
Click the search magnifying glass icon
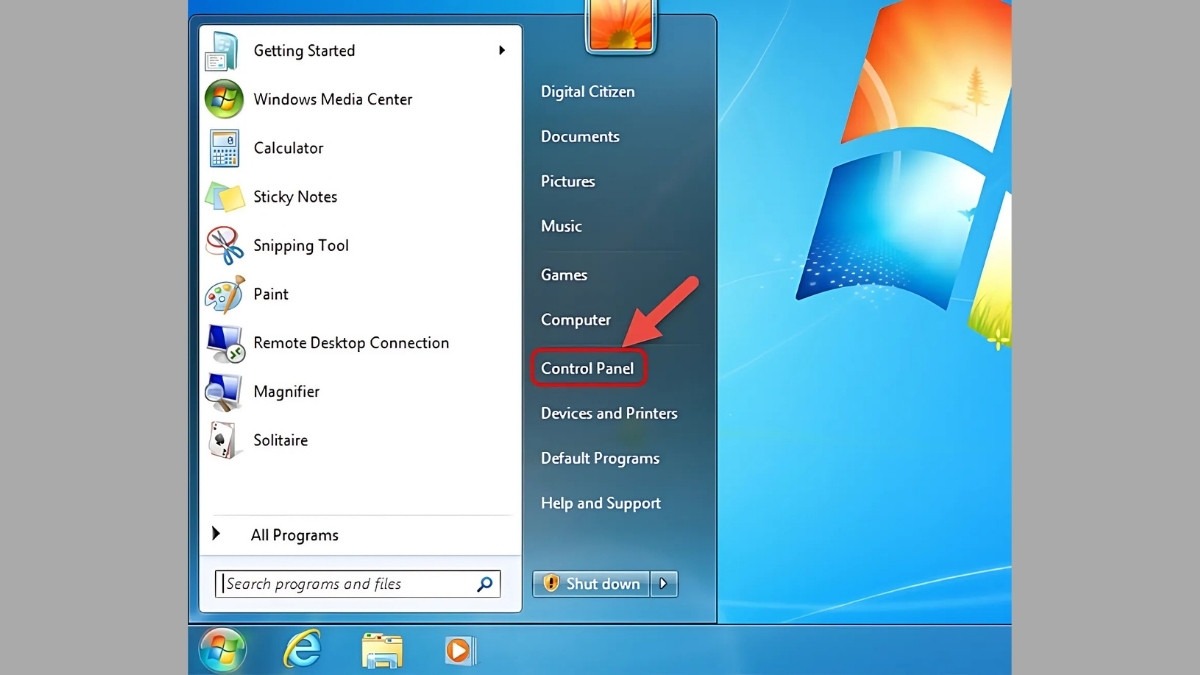(x=485, y=584)
